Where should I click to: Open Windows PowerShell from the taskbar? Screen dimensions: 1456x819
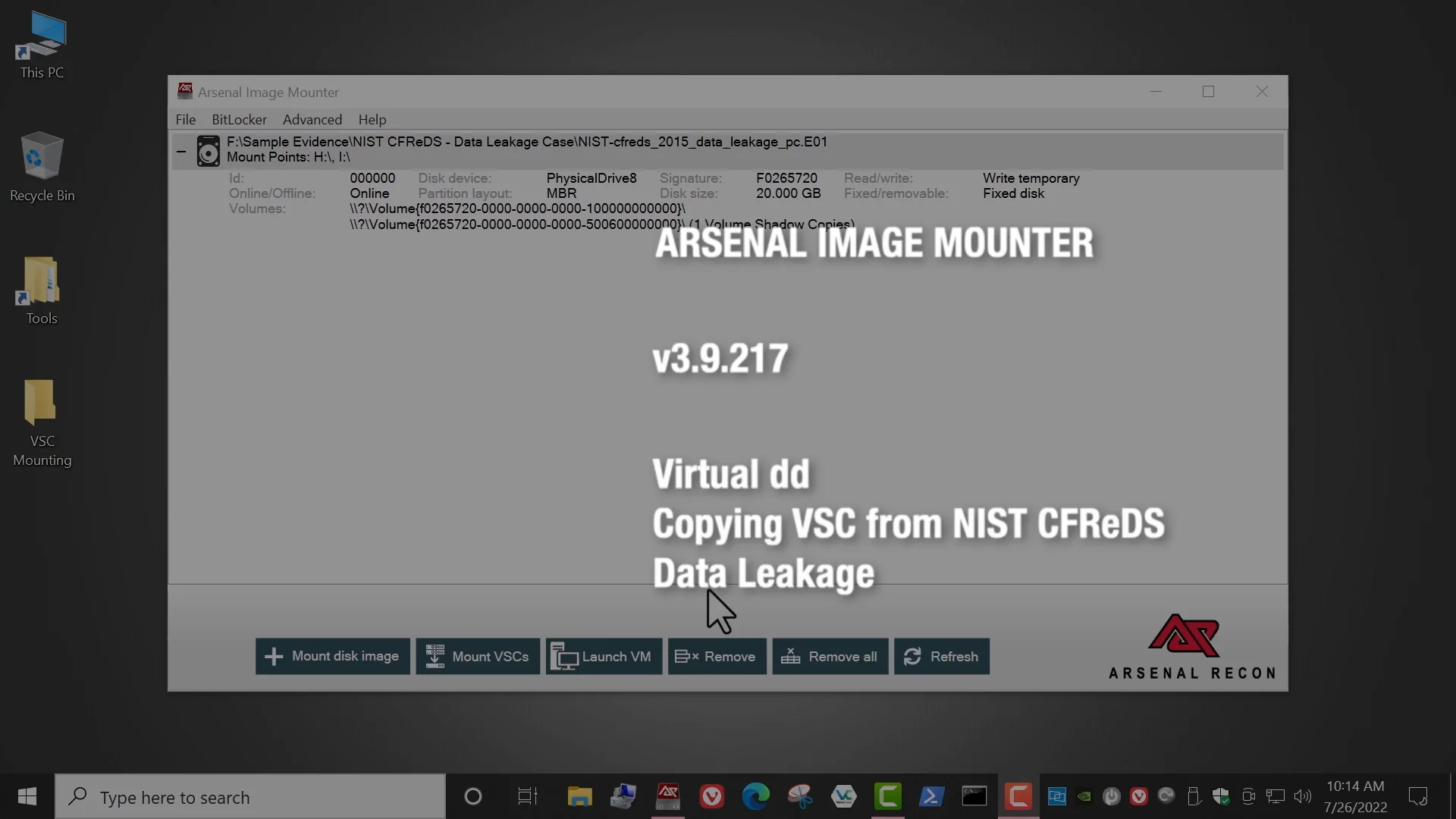tap(931, 796)
